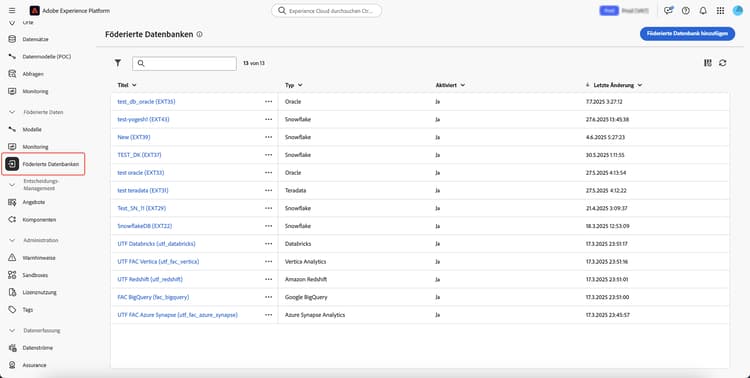Collapse the Entscheidungs-Management section
This screenshot has width=750, height=378.
(x=12, y=185)
